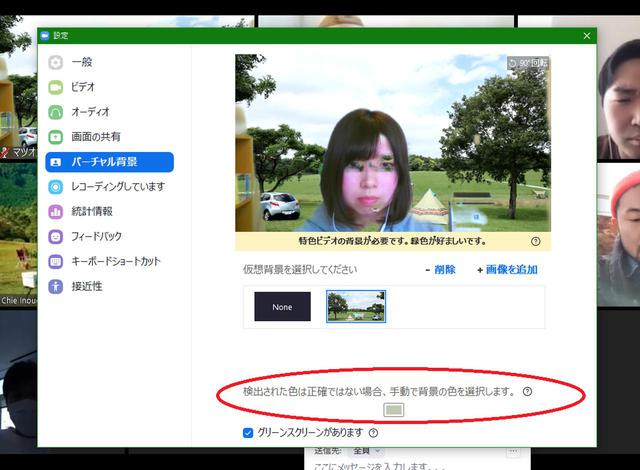Click the 画面の共有 share screen icon
This screenshot has width=640, height=470.
pyautogui.click(x=56, y=137)
